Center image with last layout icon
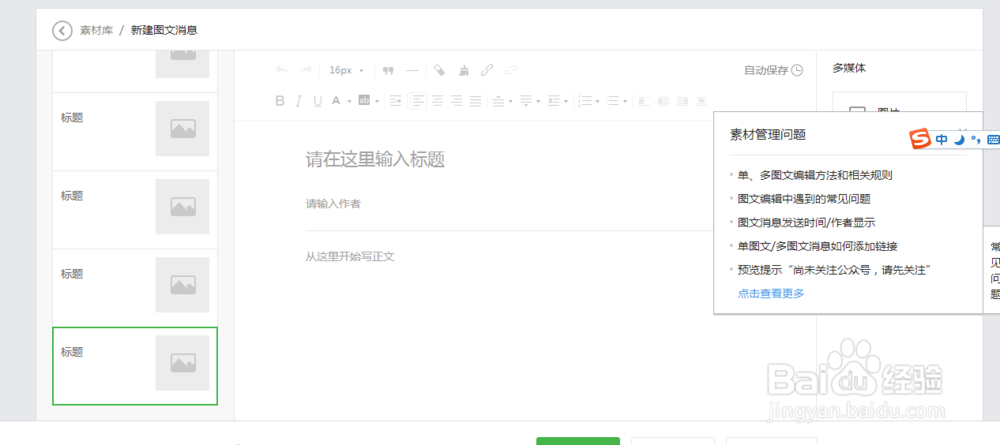The height and width of the screenshot is (445, 1000). 701,101
